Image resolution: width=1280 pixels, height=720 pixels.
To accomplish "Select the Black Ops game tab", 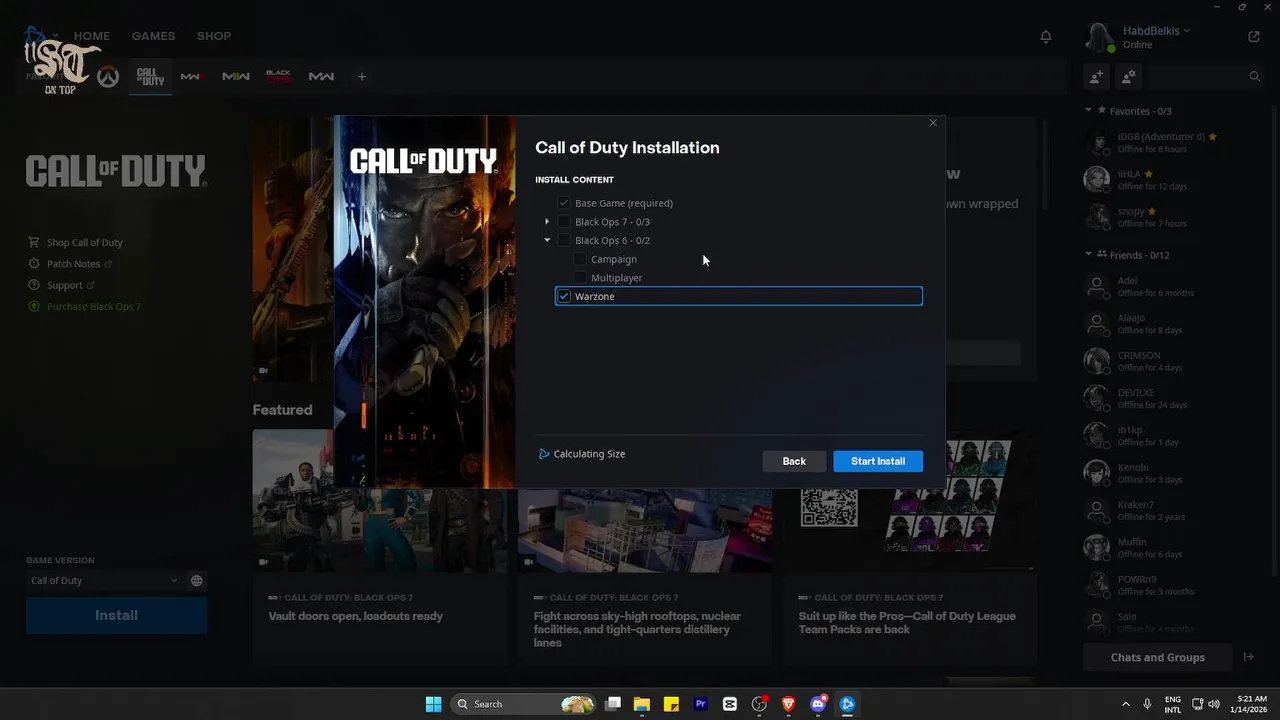I will click(278, 77).
